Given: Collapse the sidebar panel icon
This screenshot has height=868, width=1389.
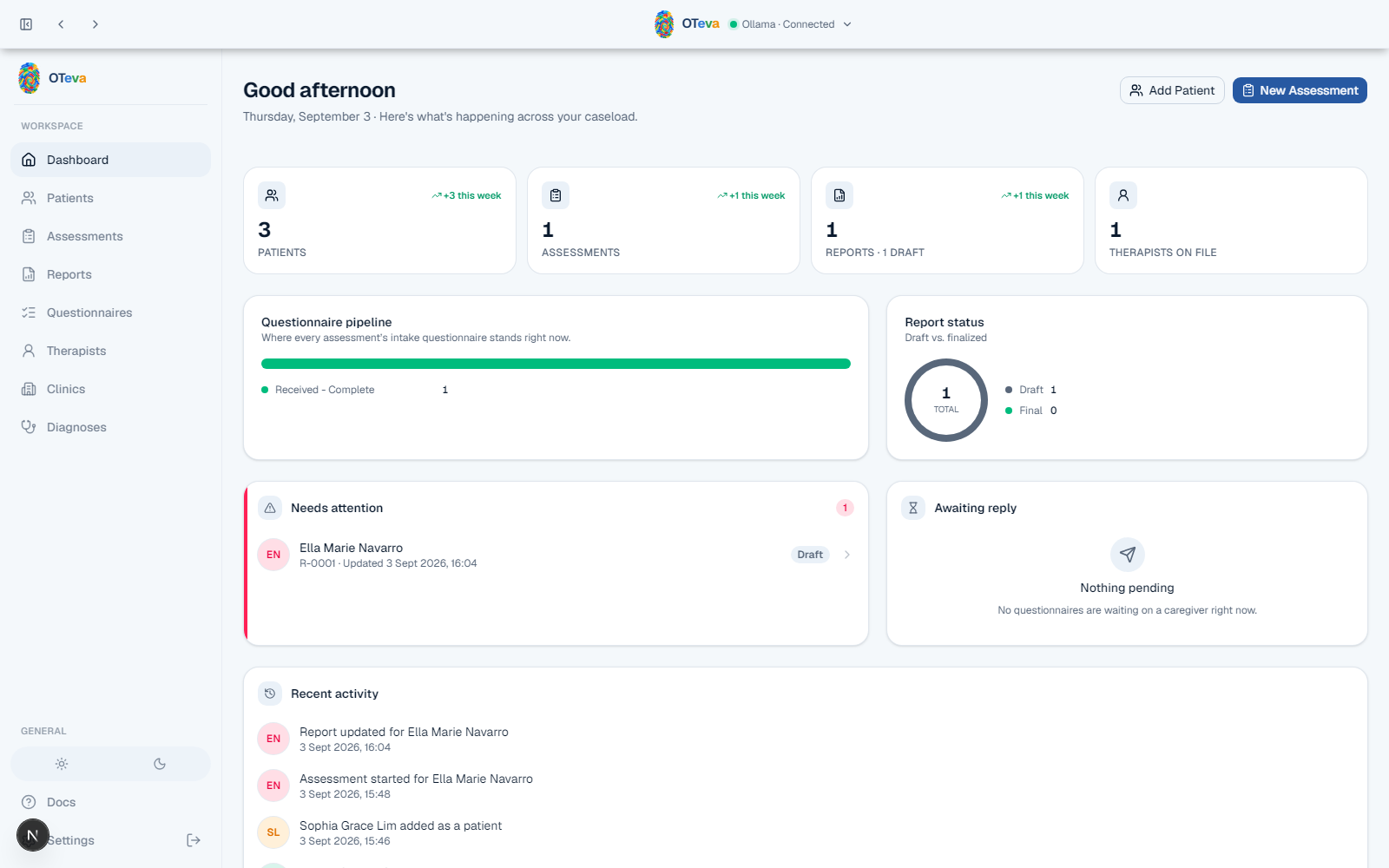Looking at the screenshot, I should (26, 24).
